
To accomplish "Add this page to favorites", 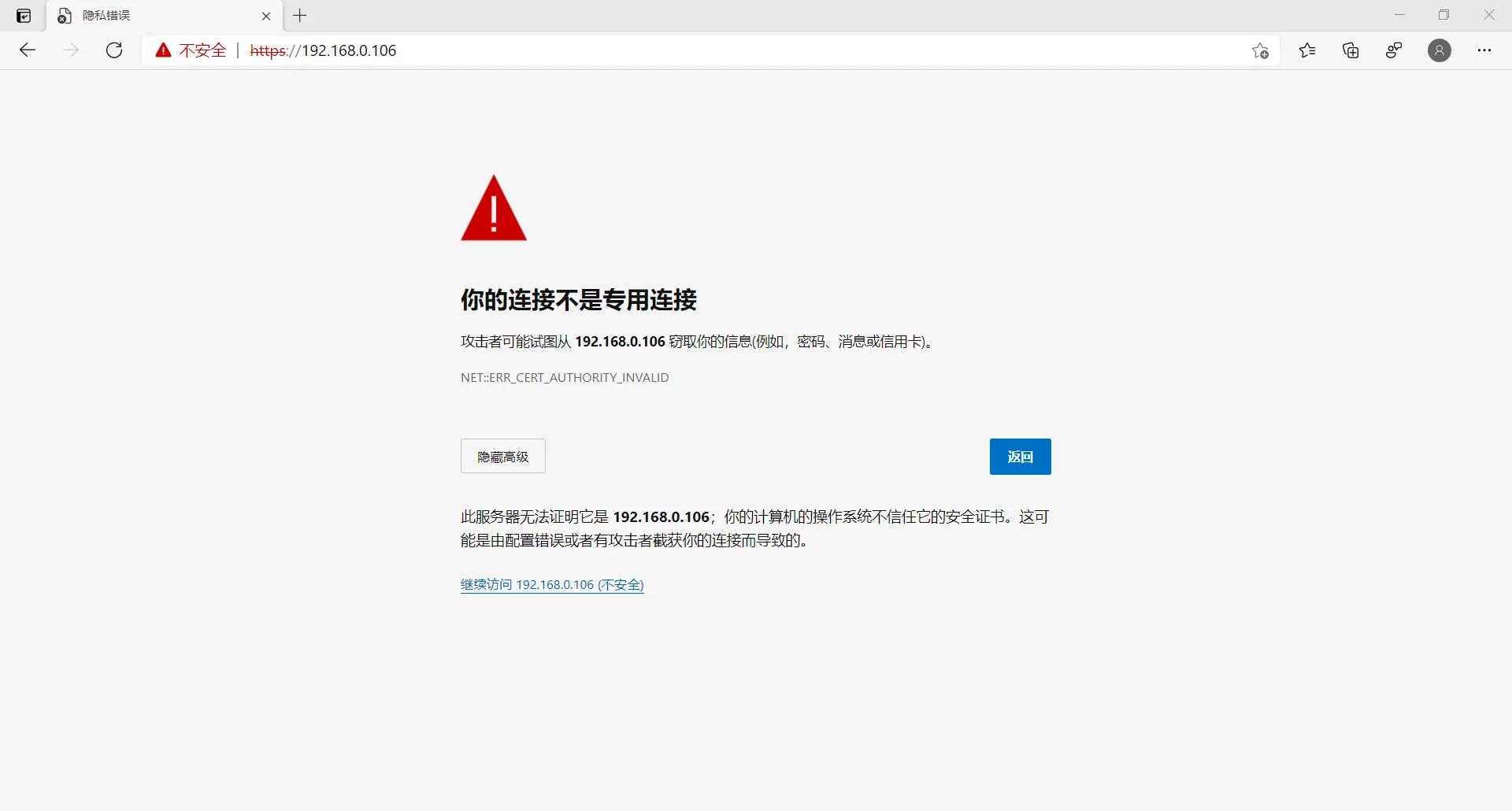I will point(1259,50).
